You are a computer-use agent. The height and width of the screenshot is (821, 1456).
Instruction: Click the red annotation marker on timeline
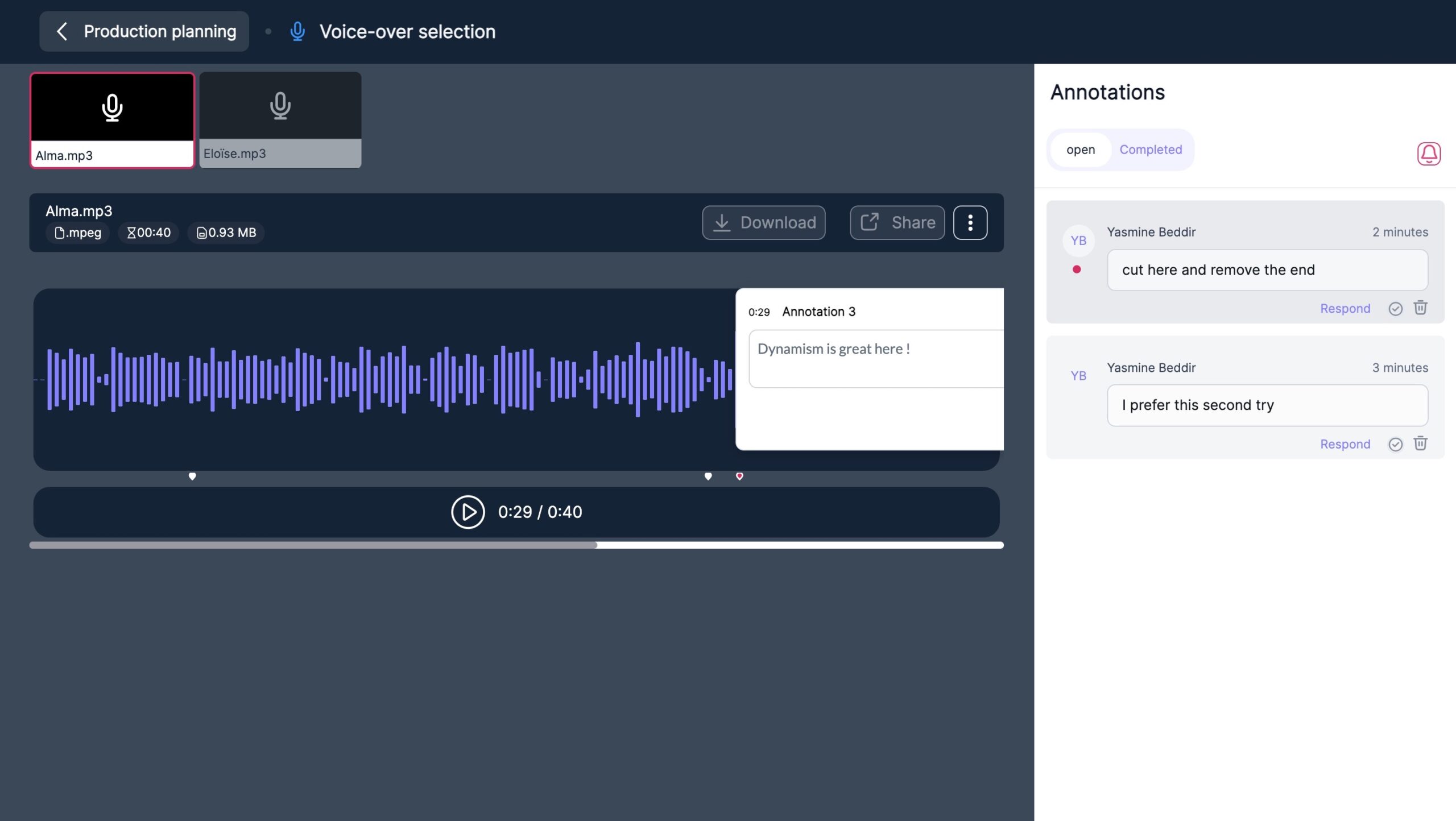(739, 476)
